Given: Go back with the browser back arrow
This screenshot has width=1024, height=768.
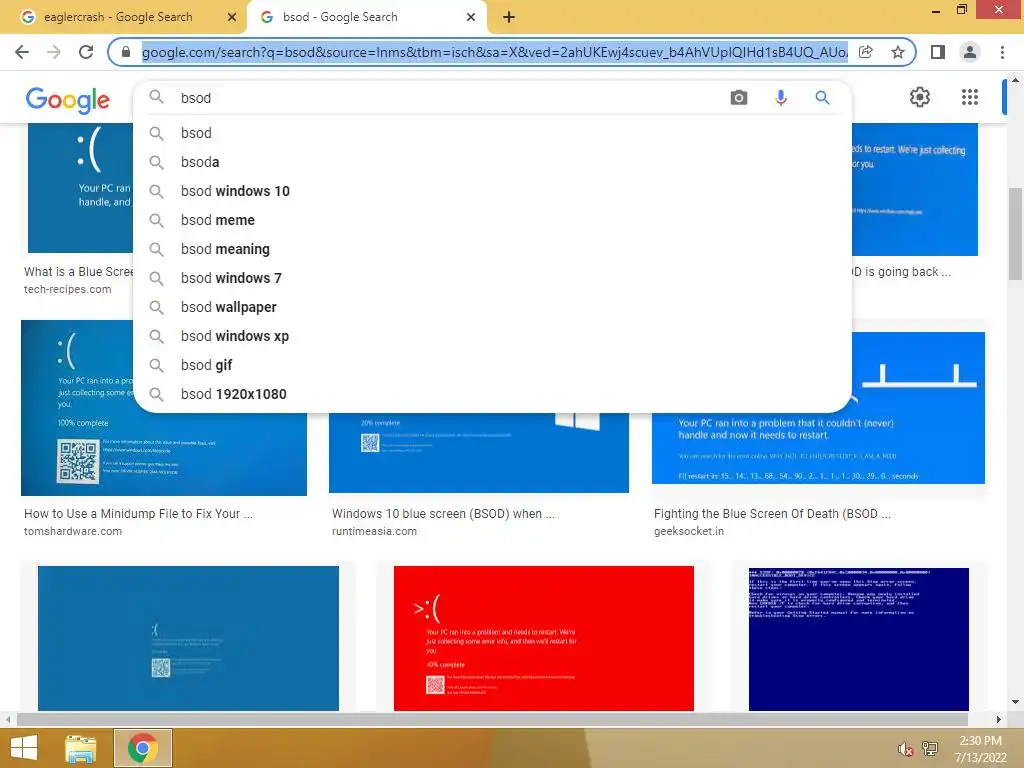Looking at the screenshot, I should [22, 52].
